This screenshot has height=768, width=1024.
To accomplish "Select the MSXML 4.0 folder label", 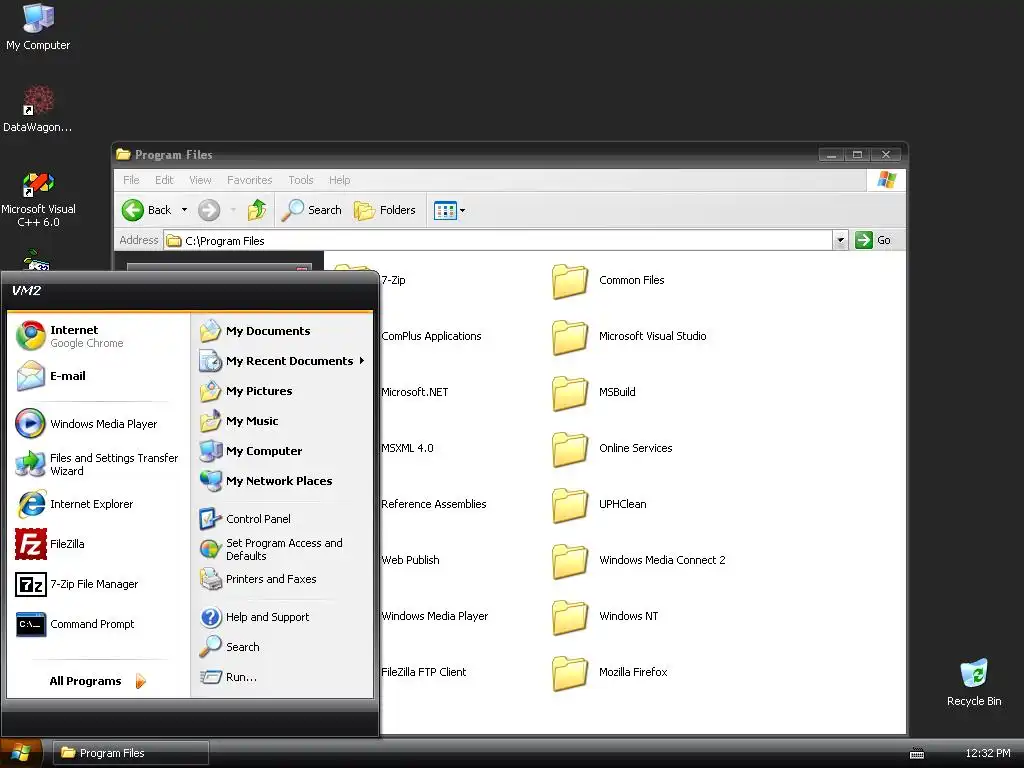I will coord(408,448).
